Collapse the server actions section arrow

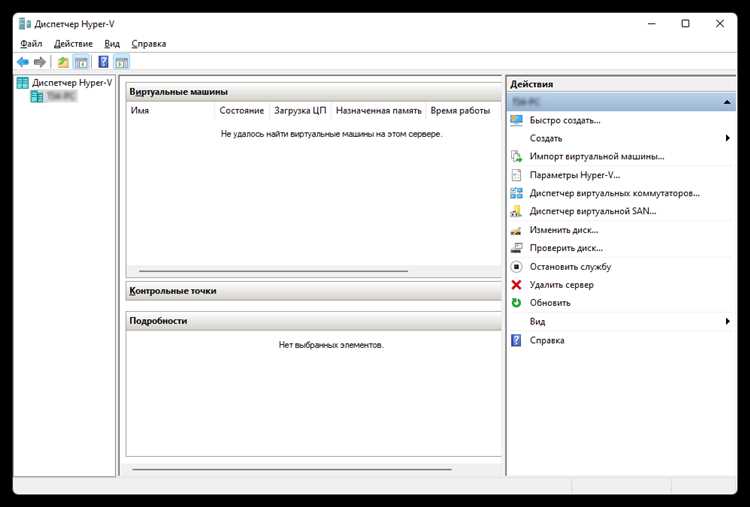tap(727, 102)
